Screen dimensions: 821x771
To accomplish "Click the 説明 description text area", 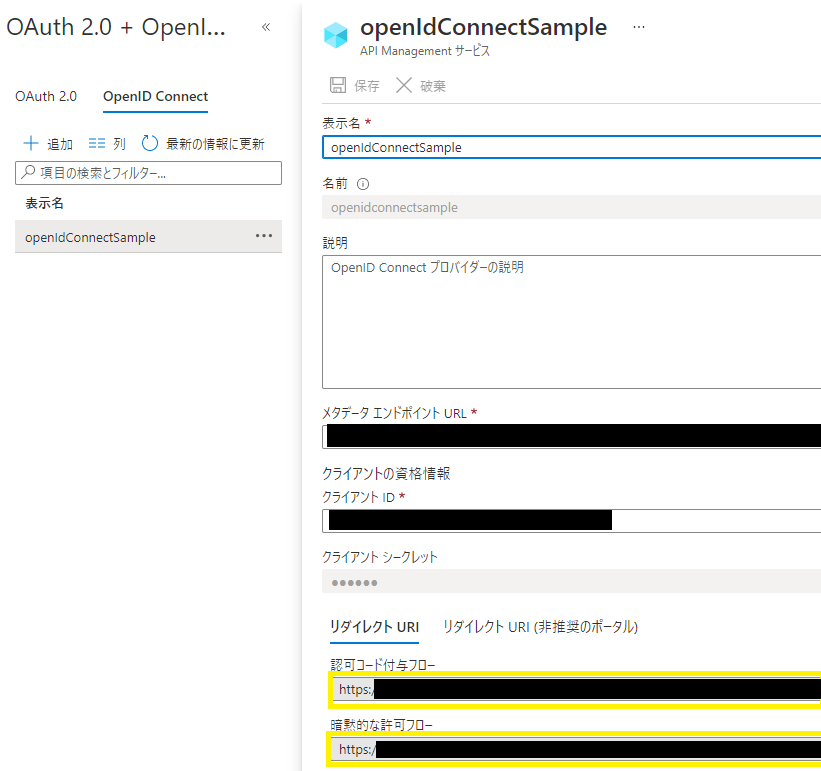I will pos(571,322).
